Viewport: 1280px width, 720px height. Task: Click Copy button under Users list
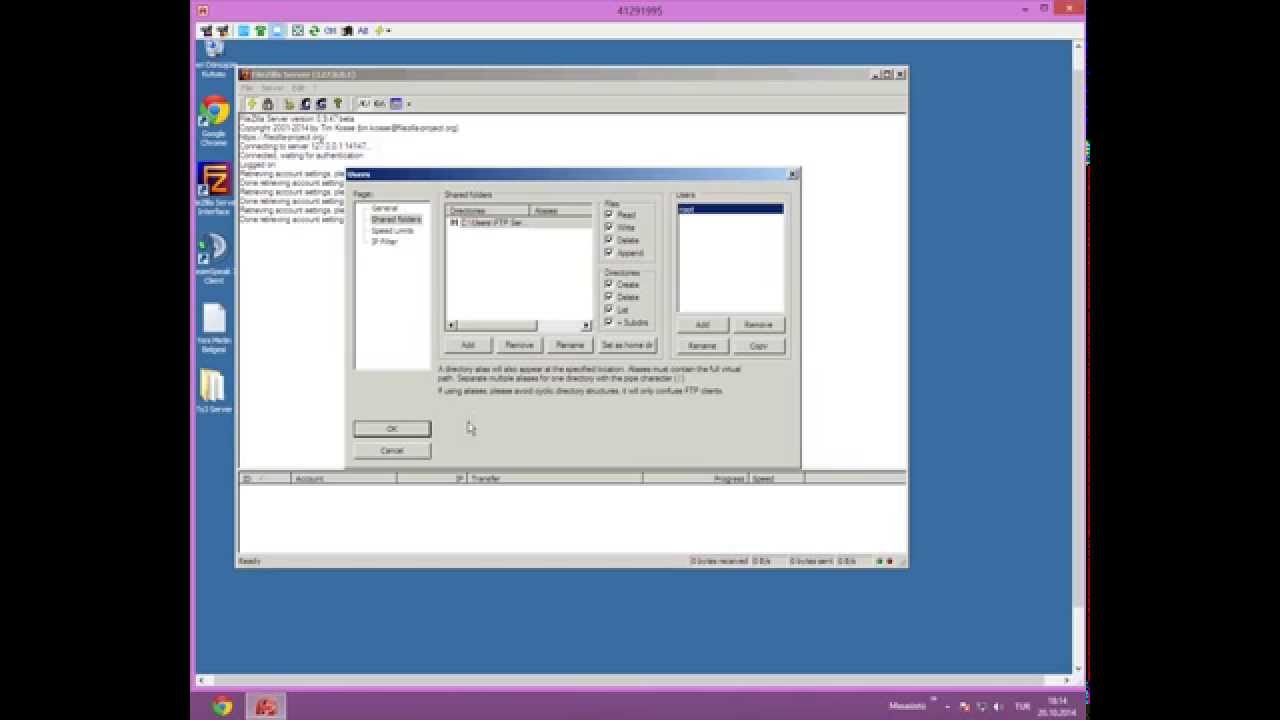(758, 346)
